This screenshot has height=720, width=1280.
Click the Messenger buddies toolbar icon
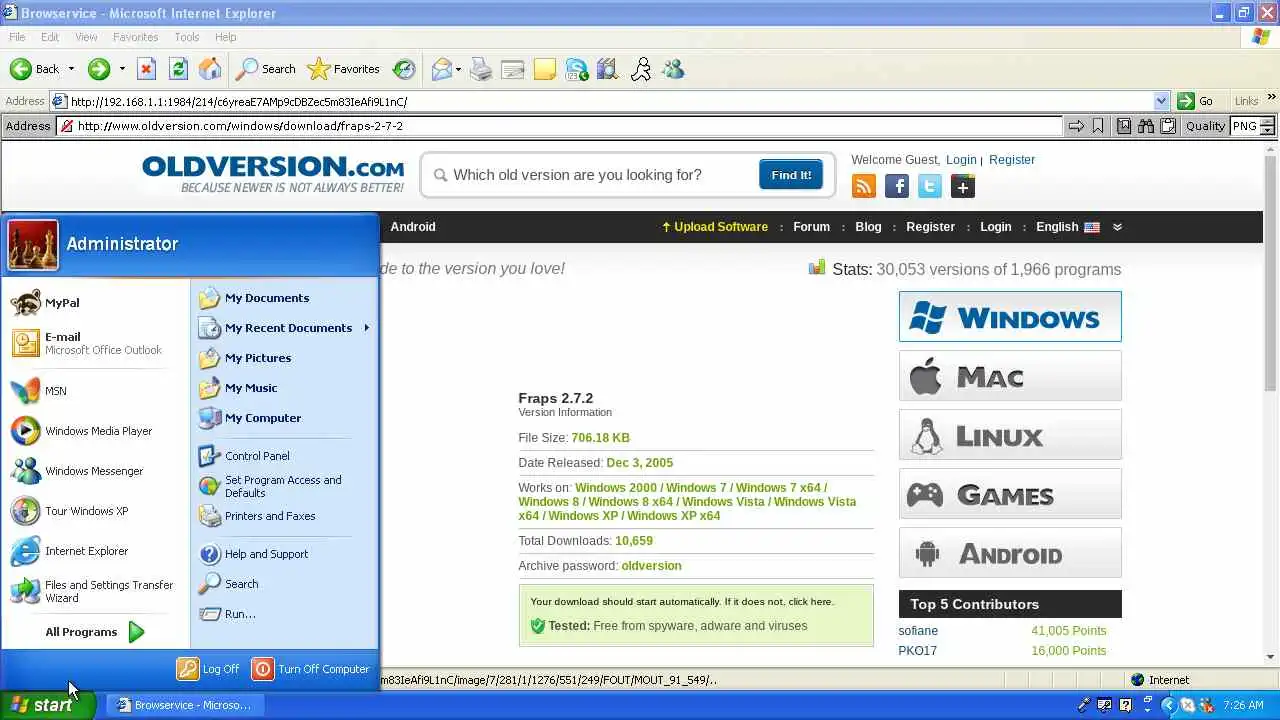coord(673,69)
